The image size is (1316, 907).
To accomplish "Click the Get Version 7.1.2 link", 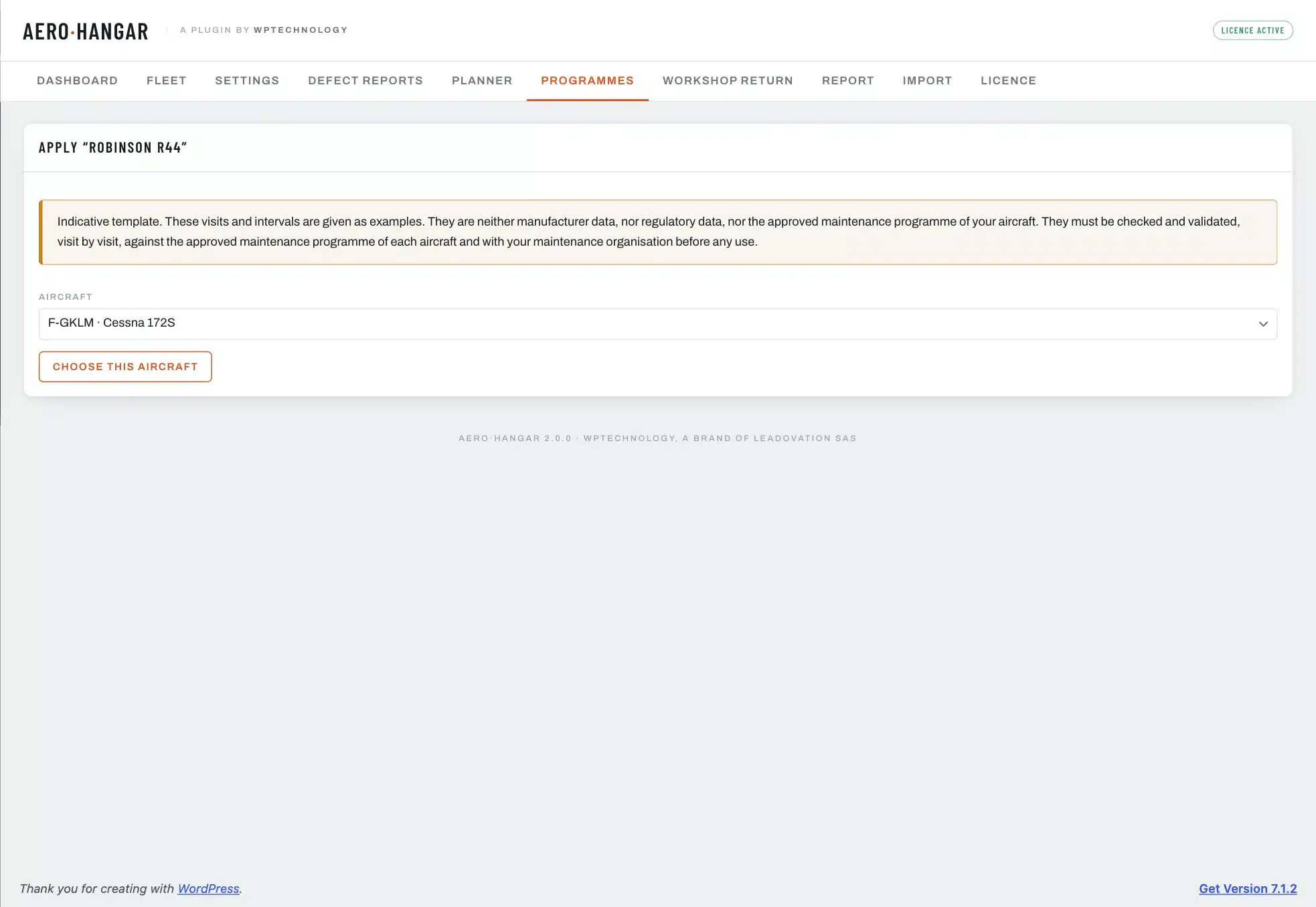I will (x=1248, y=888).
